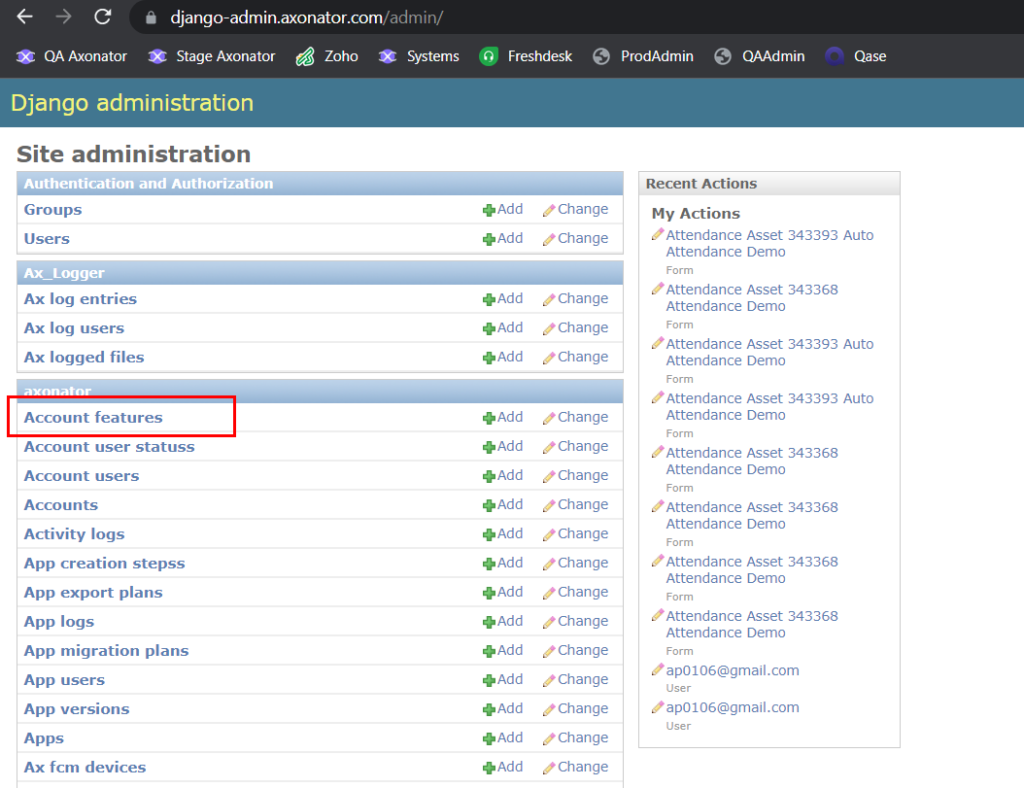Open the Ax_Logger section header

point(64,273)
